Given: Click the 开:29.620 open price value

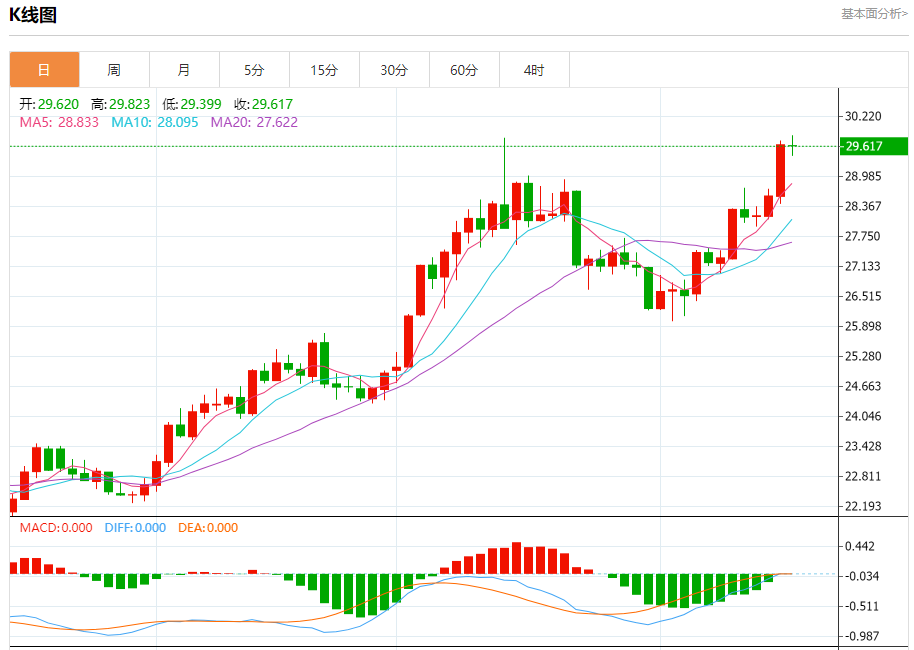Looking at the screenshot, I should pos(49,104).
